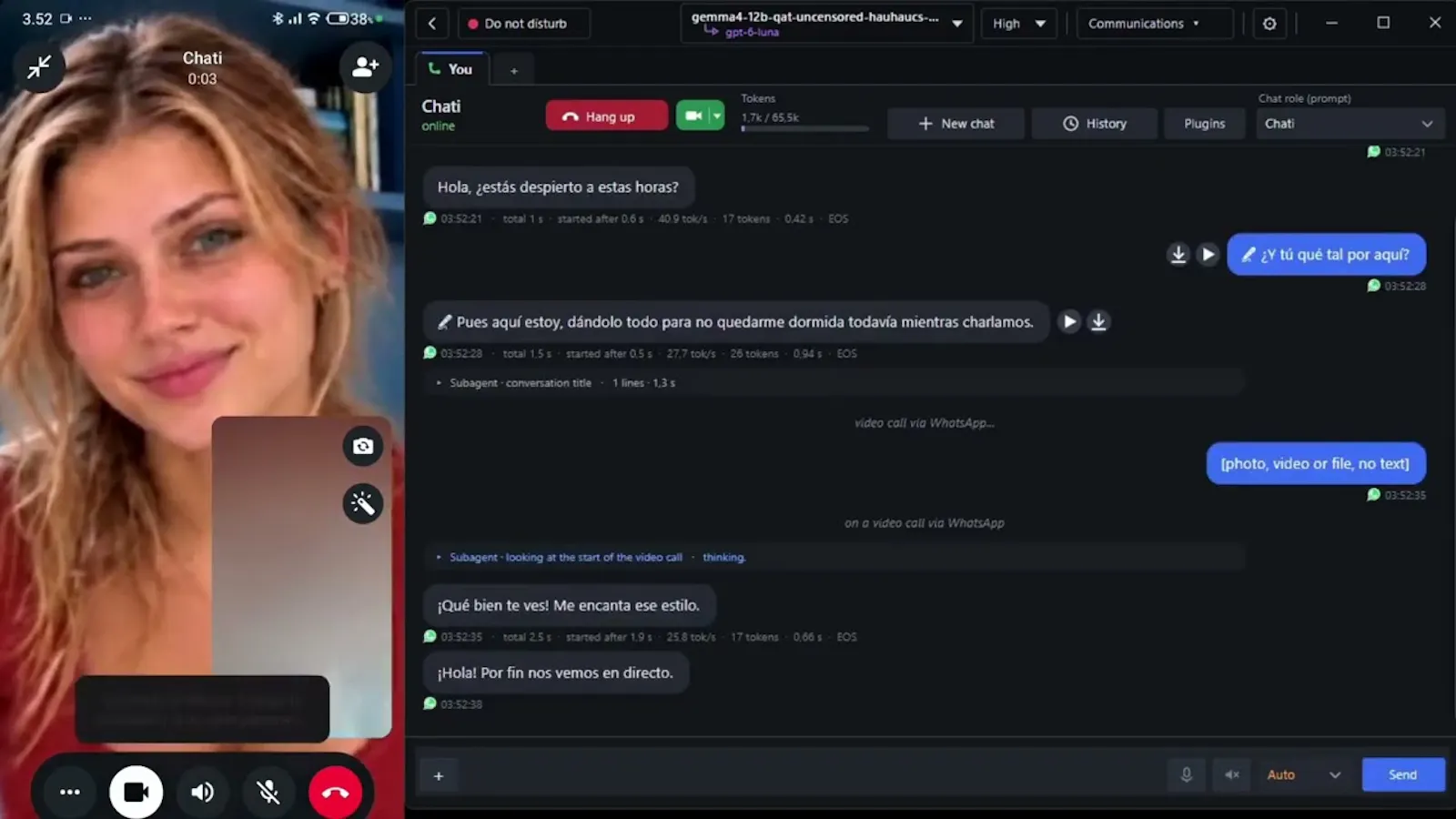Download the 'Pues aquí estoy' voice reply
1456x819 pixels.
point(1098,321)
